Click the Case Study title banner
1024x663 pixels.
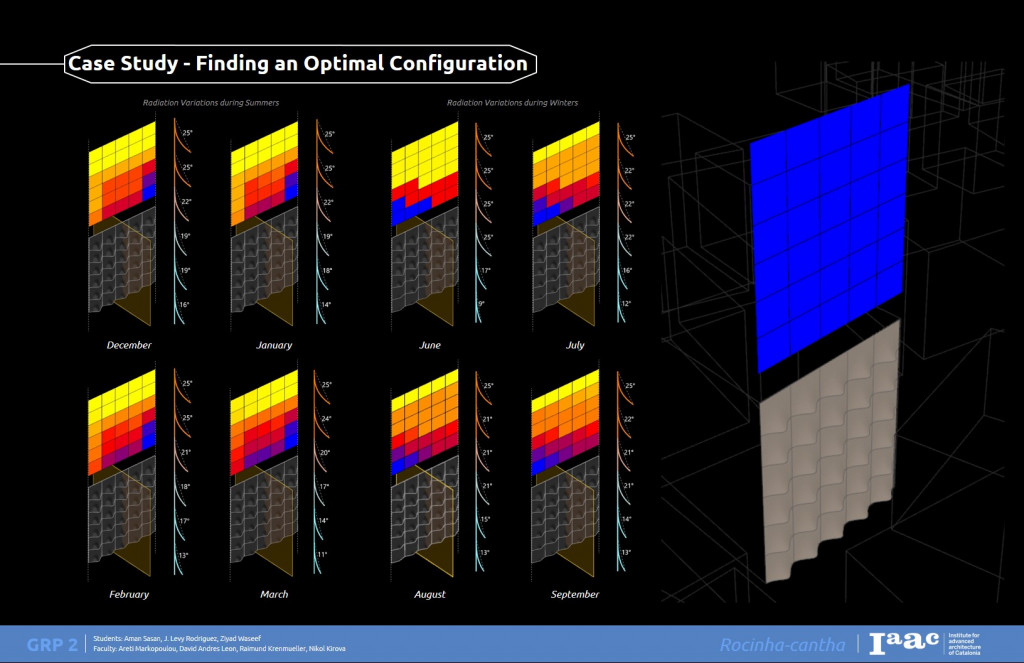coord(297,64)
